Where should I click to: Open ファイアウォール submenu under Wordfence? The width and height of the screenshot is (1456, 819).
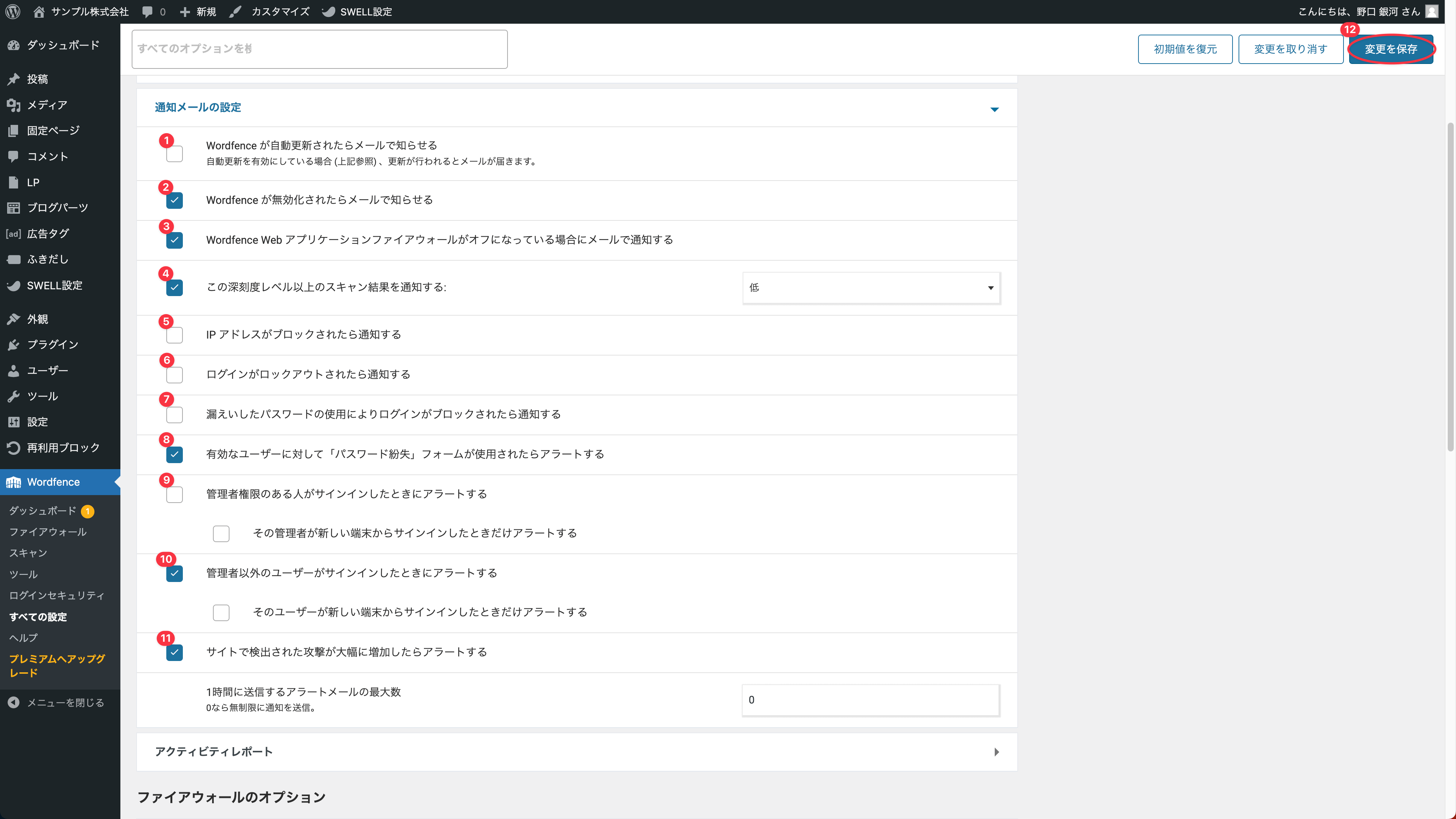click(47, 532)
